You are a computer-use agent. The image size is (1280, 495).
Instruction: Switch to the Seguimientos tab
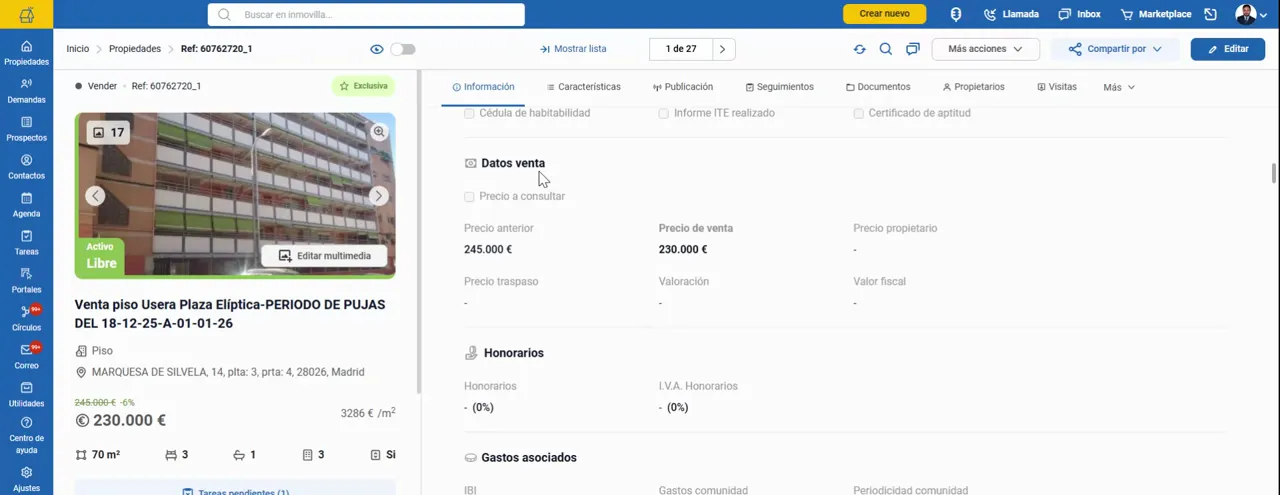click(x=779, y=87)
